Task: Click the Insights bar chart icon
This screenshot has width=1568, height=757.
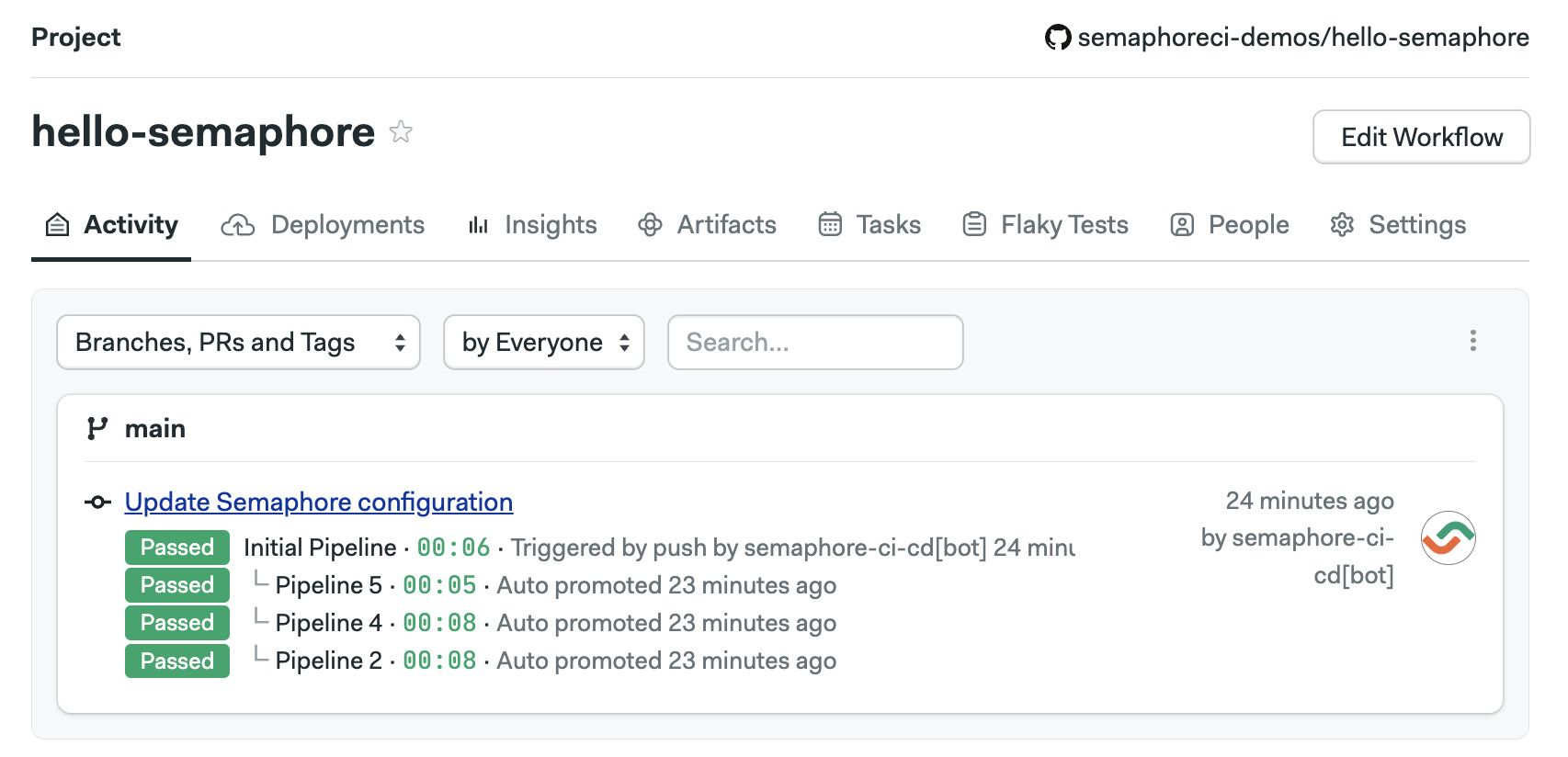Action: point(478,225)
